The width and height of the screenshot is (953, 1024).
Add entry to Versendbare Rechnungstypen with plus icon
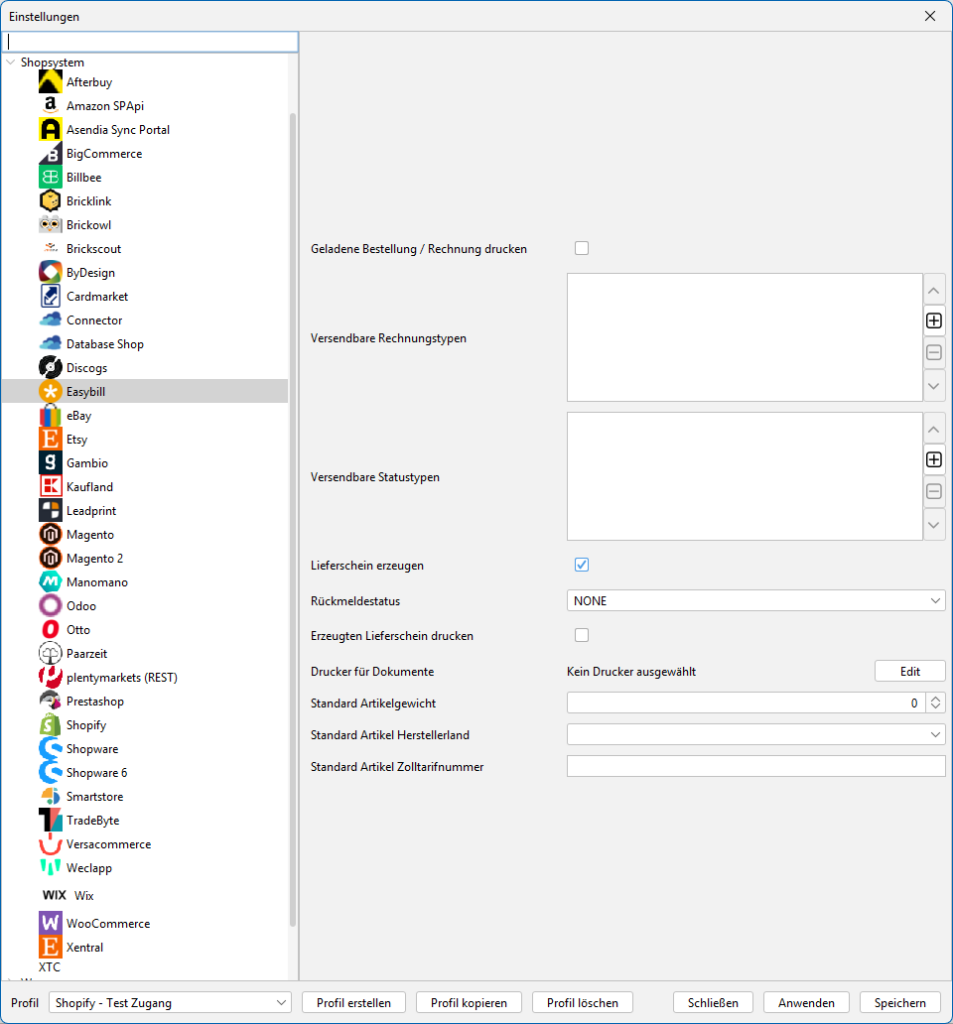click(x=934, y=321)
